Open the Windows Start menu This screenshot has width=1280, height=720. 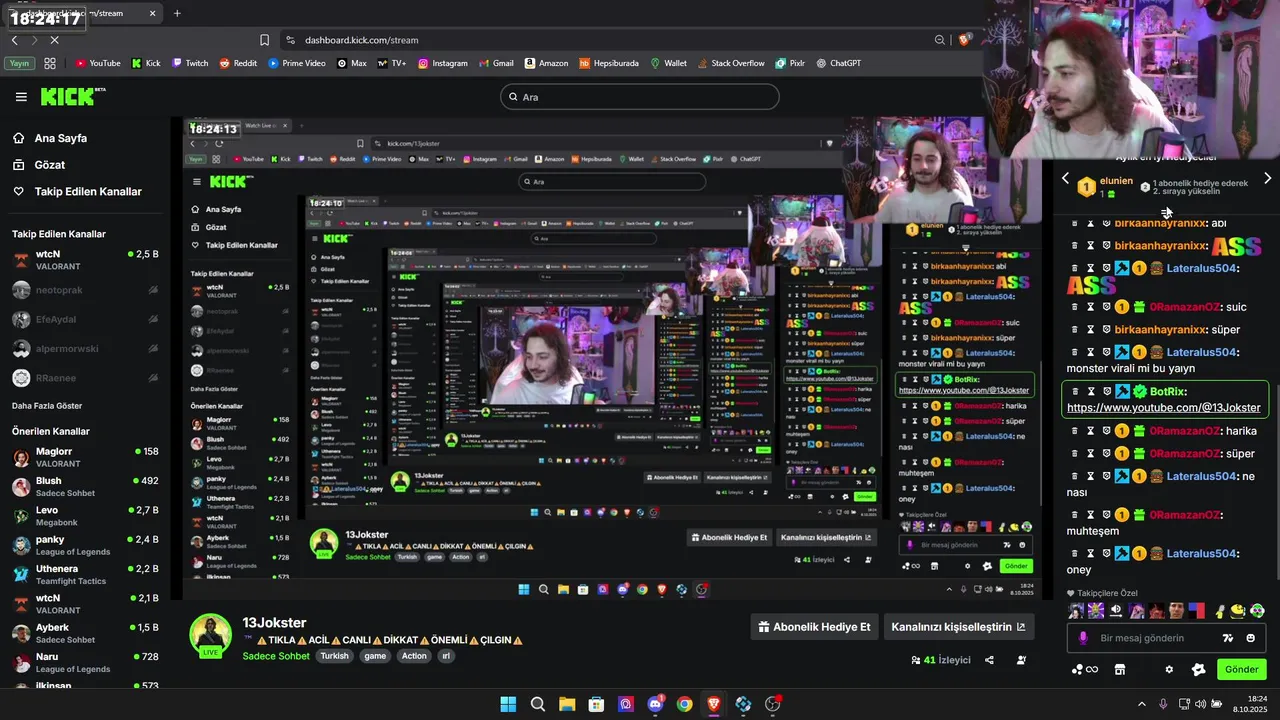(508, 704)
